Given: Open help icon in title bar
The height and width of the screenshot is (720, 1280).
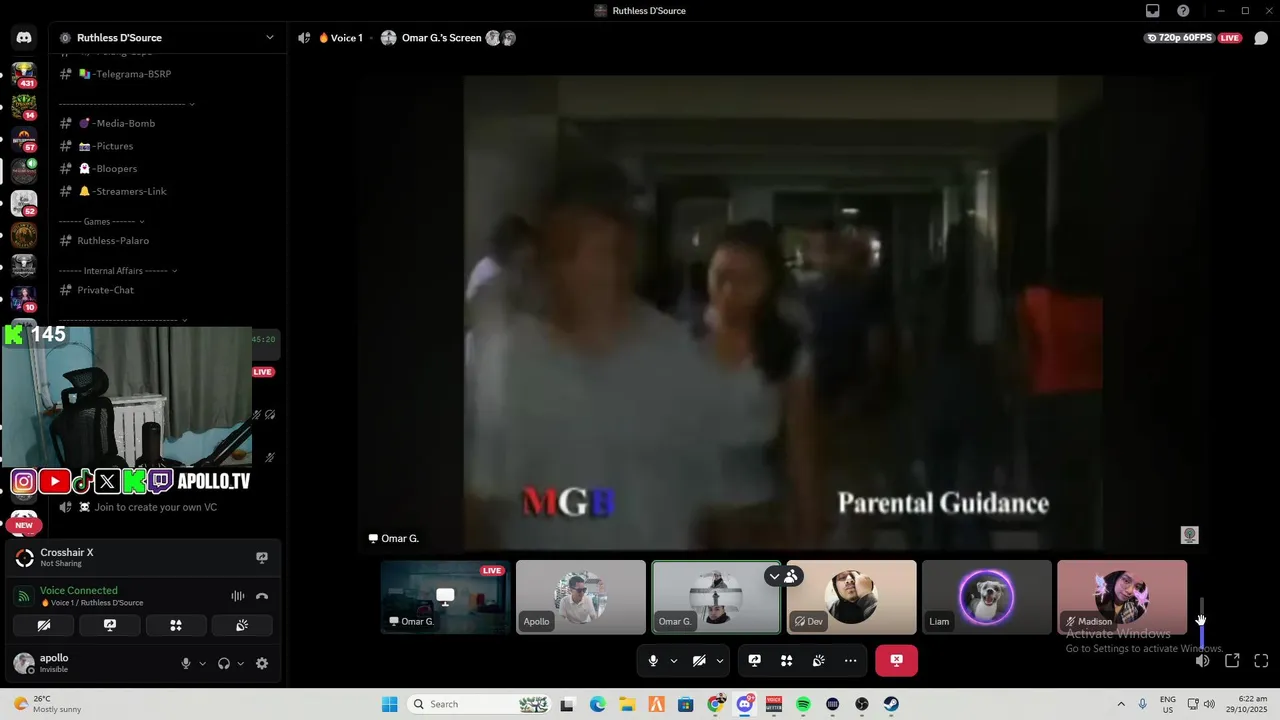Looking at the screenshot, I should [1184, 11].
